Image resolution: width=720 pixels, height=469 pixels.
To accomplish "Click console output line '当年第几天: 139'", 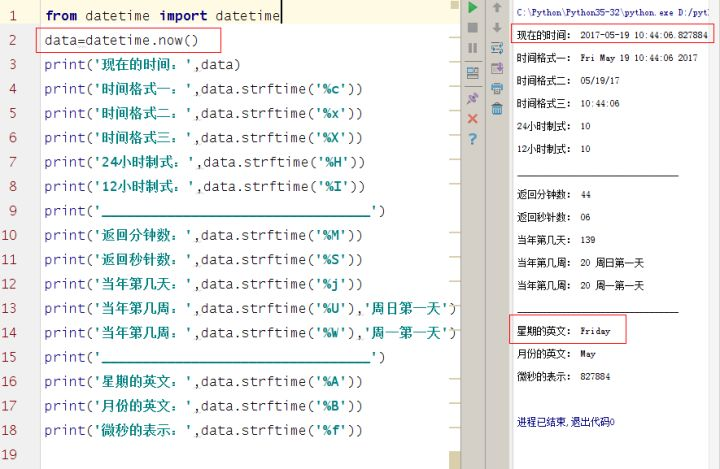I will [556, 240].
